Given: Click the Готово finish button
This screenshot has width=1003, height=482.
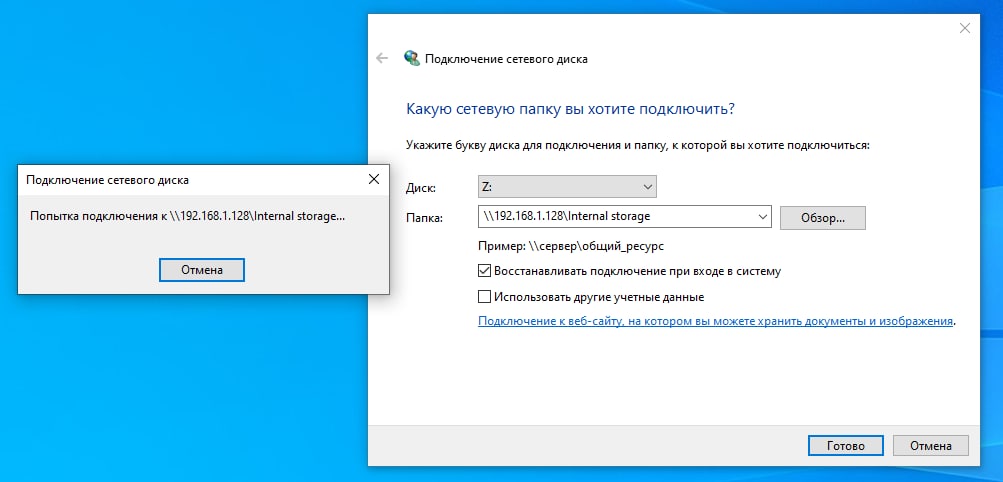Looking at the screenshot, I should 846,446.
